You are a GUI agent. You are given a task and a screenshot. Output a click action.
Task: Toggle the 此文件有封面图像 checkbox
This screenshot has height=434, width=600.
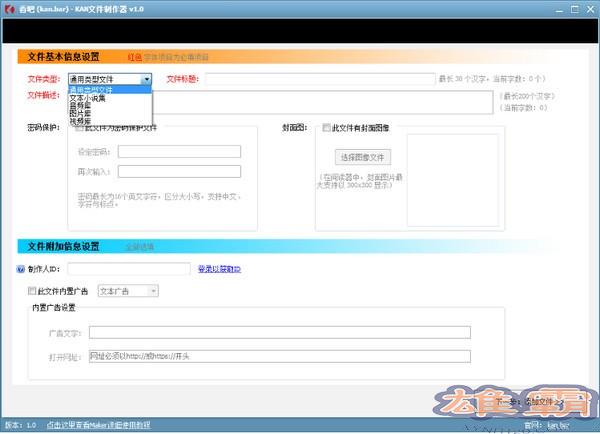click(x=326, y=127)
